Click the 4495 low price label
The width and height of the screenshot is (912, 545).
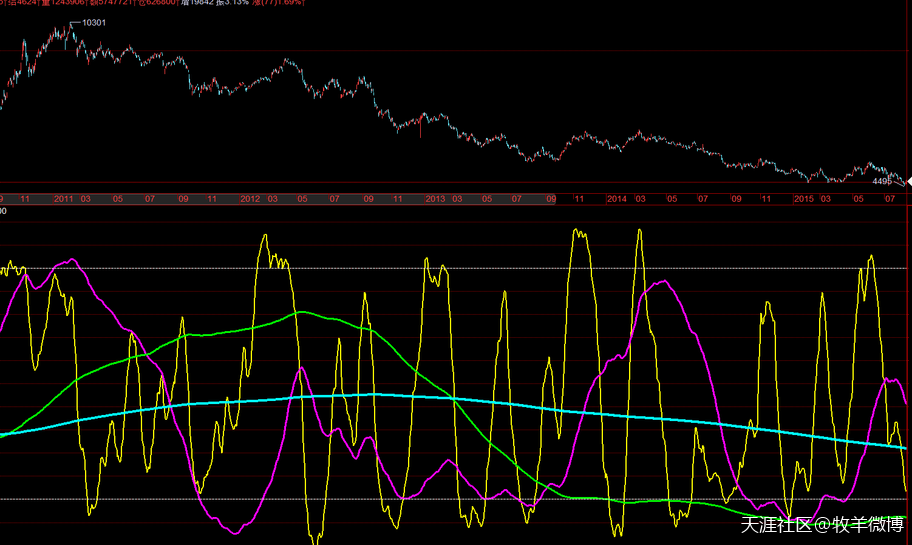[x=882, y=182]
